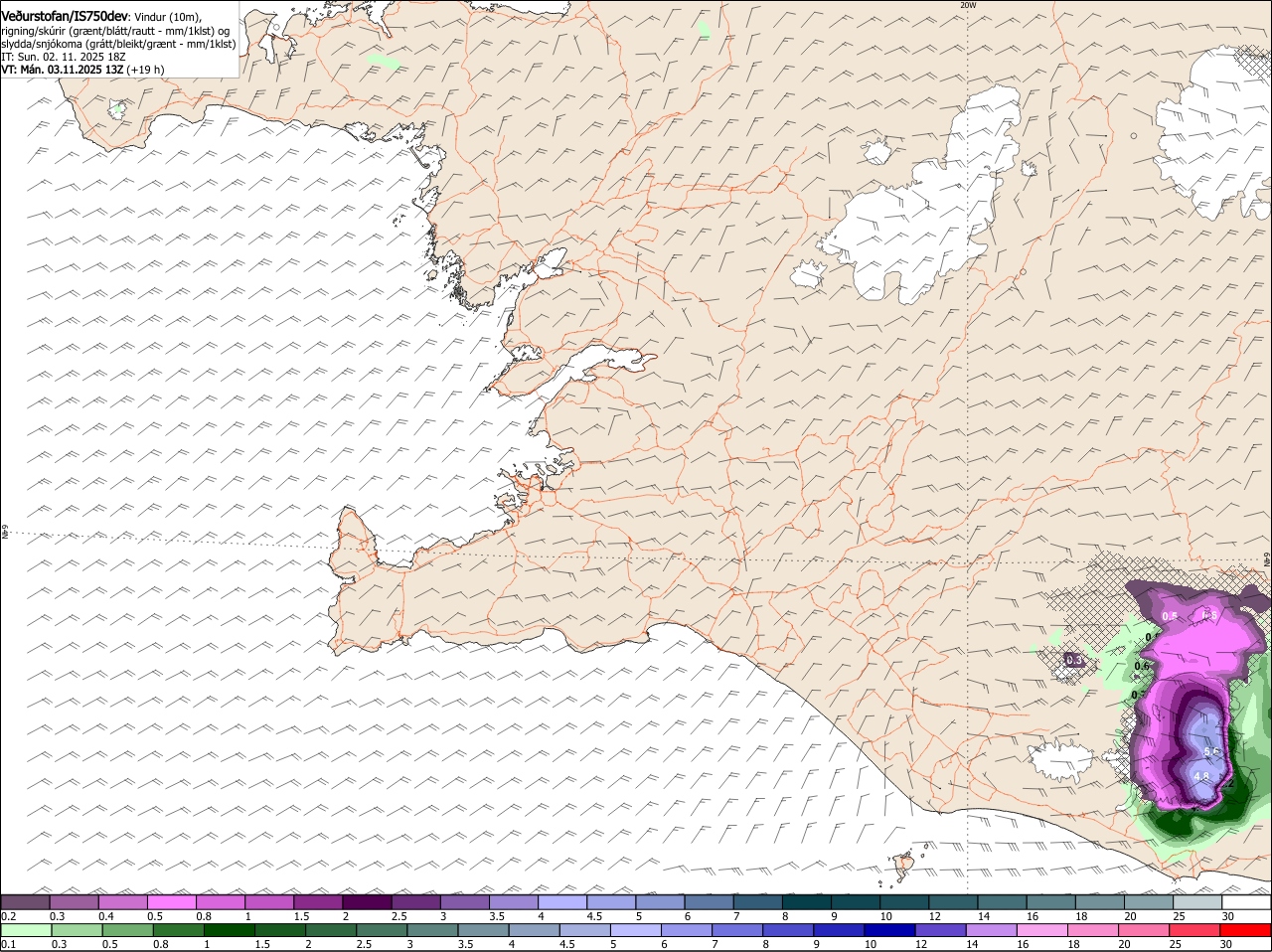The width and height of the screenshot is (1272, 952).
Task: Select the top-row pink swatch between 0.5 and 0.8
Action: 172,901
